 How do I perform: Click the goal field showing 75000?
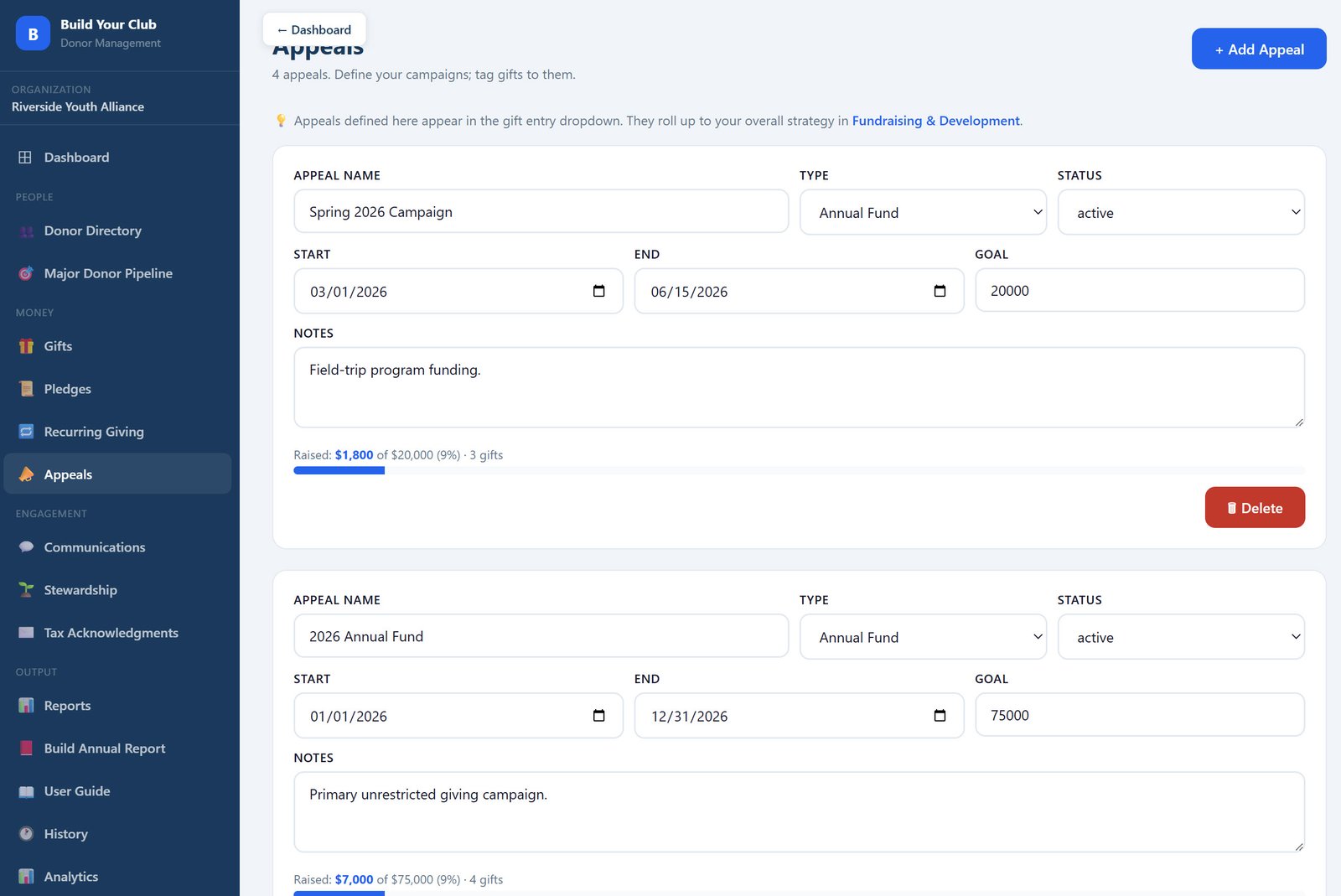1140,715
